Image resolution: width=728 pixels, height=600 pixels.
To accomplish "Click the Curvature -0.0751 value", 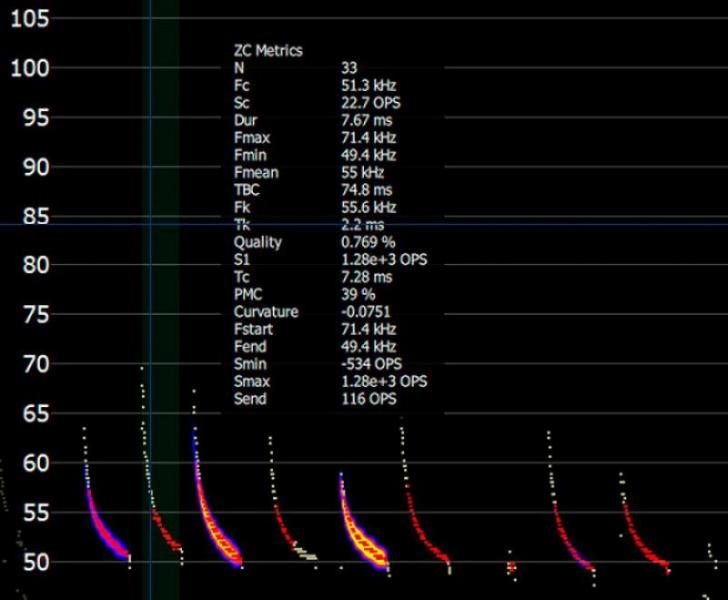I will (x=366, y=312).
